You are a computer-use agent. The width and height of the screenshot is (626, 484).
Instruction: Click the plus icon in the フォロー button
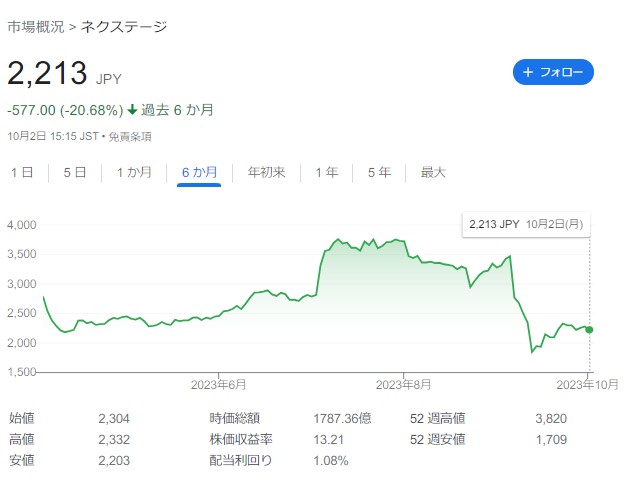pyautogui.click(x=528, y=72)
